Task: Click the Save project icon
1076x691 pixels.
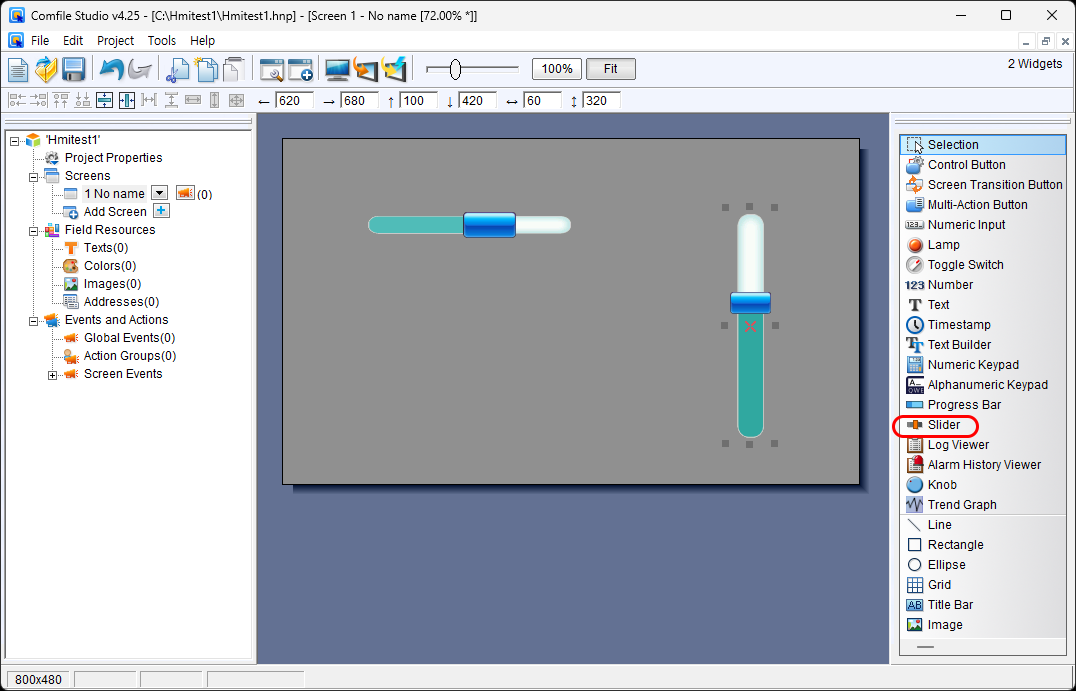Action: [73, 69]
